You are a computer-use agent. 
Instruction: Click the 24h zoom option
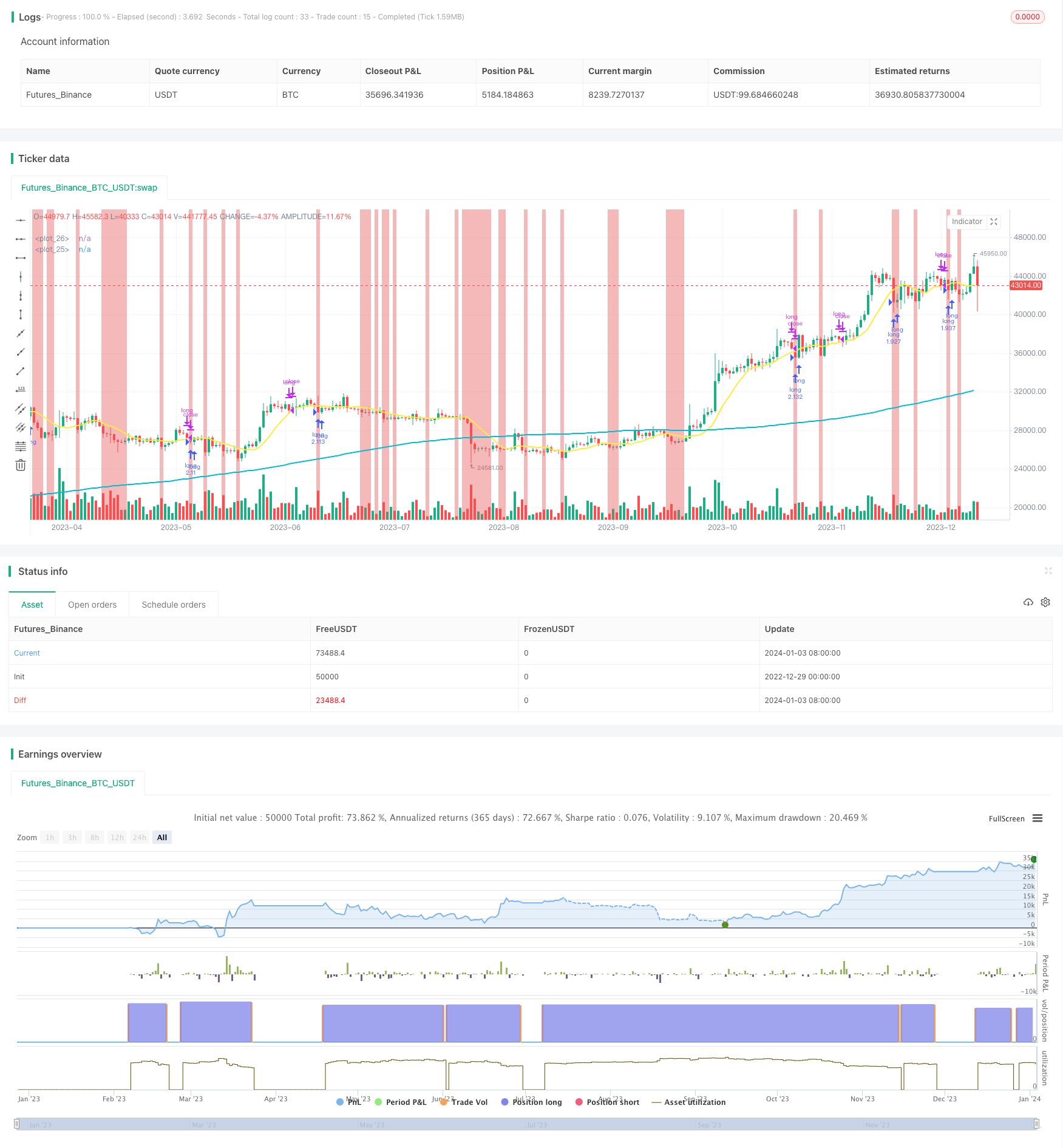coord(139,837)
